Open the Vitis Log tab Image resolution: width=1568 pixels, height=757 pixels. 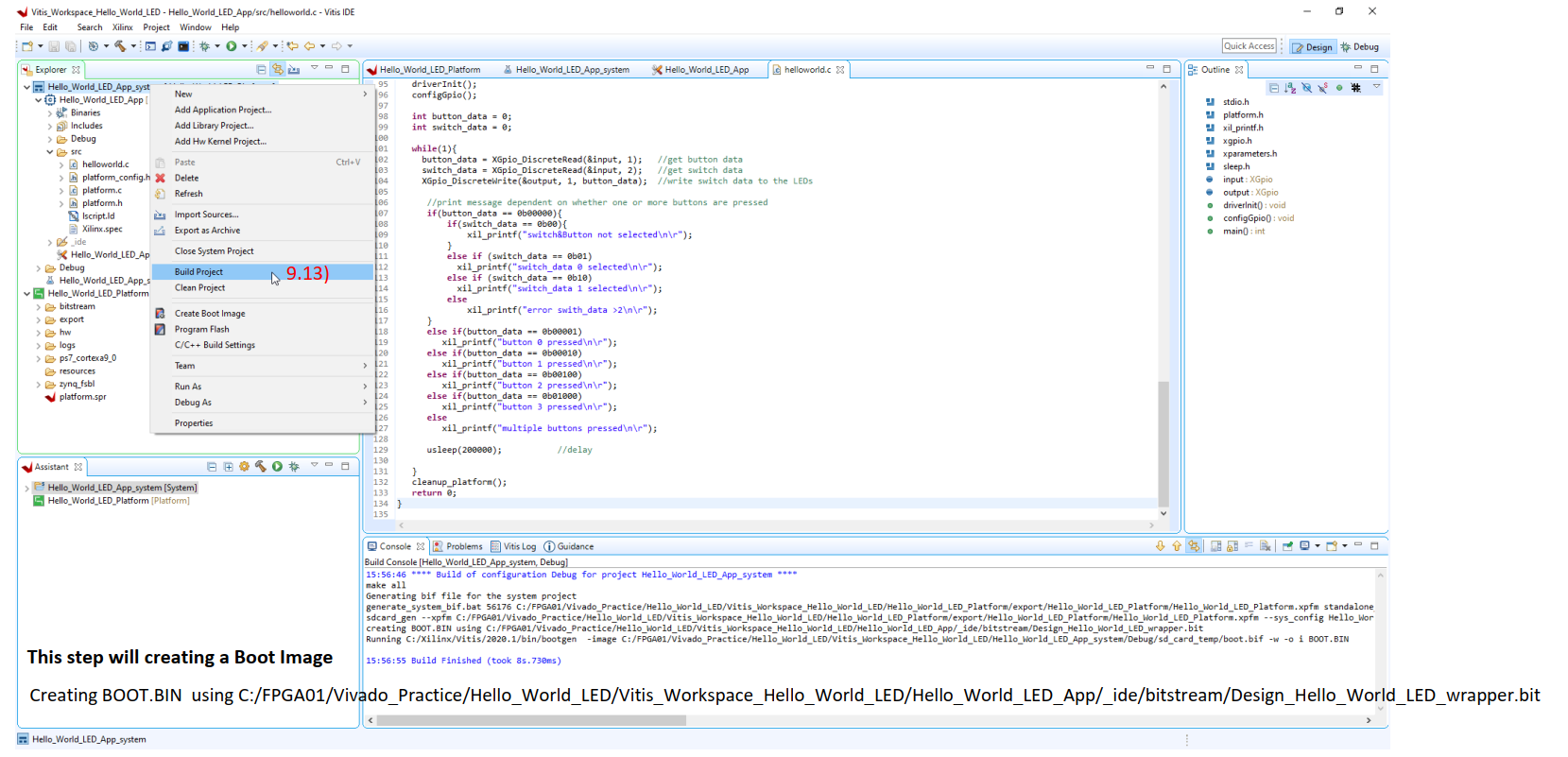(x=513, y=546)
